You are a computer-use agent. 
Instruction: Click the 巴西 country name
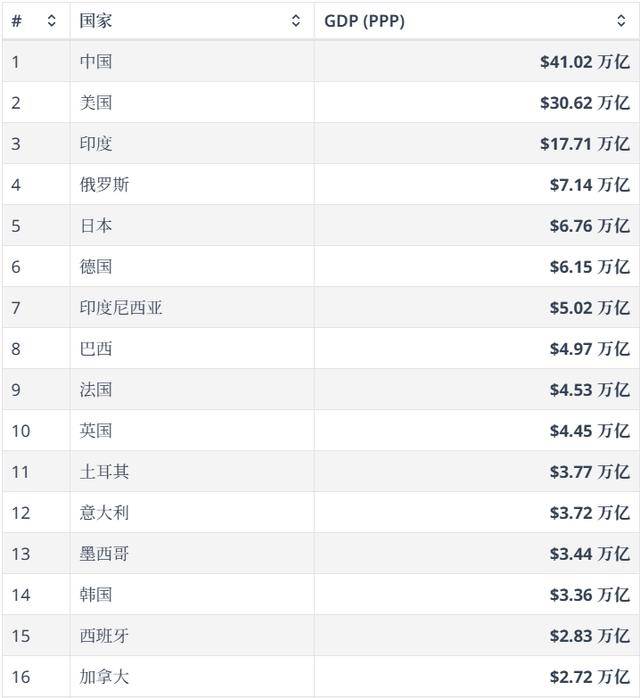(96, 349)
